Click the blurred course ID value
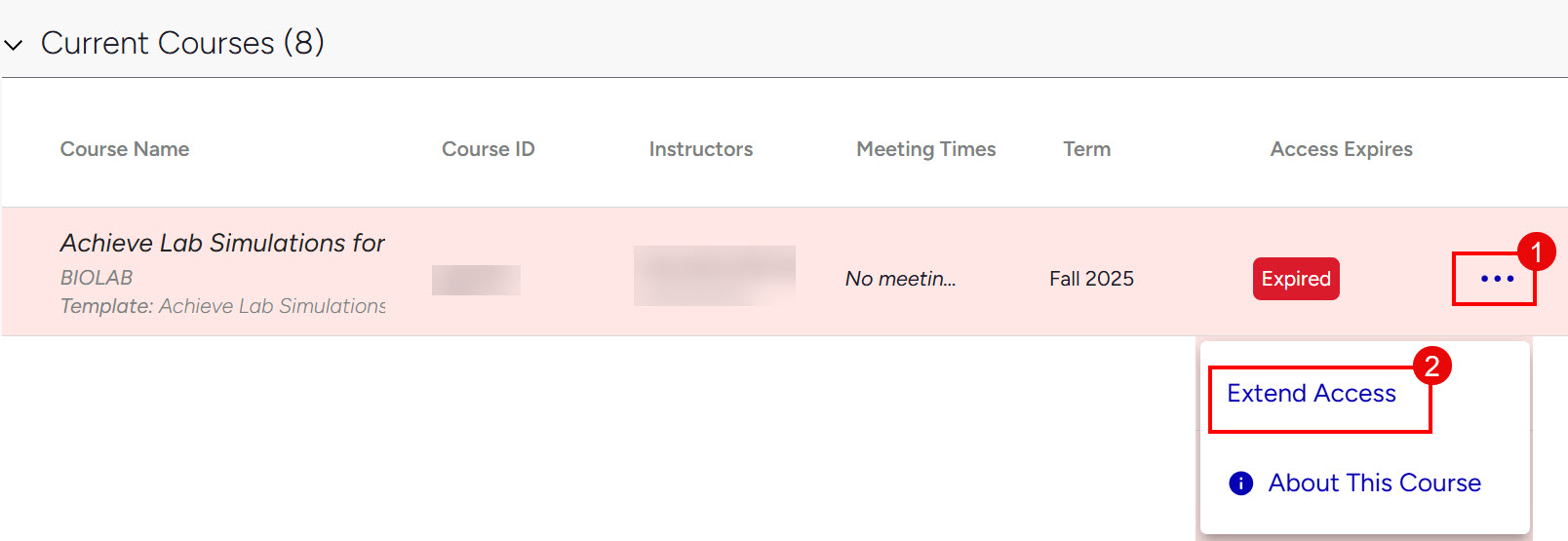The width and height of the screenshot is (1568, 541). [x=476, y=280]
